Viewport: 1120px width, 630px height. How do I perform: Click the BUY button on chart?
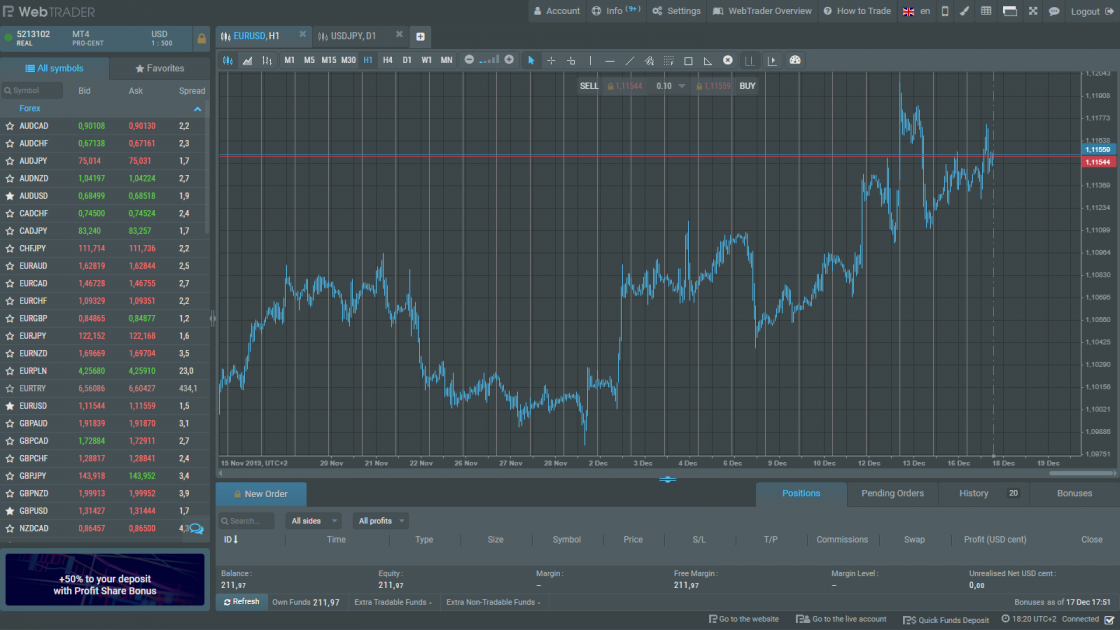coord(747,86)
